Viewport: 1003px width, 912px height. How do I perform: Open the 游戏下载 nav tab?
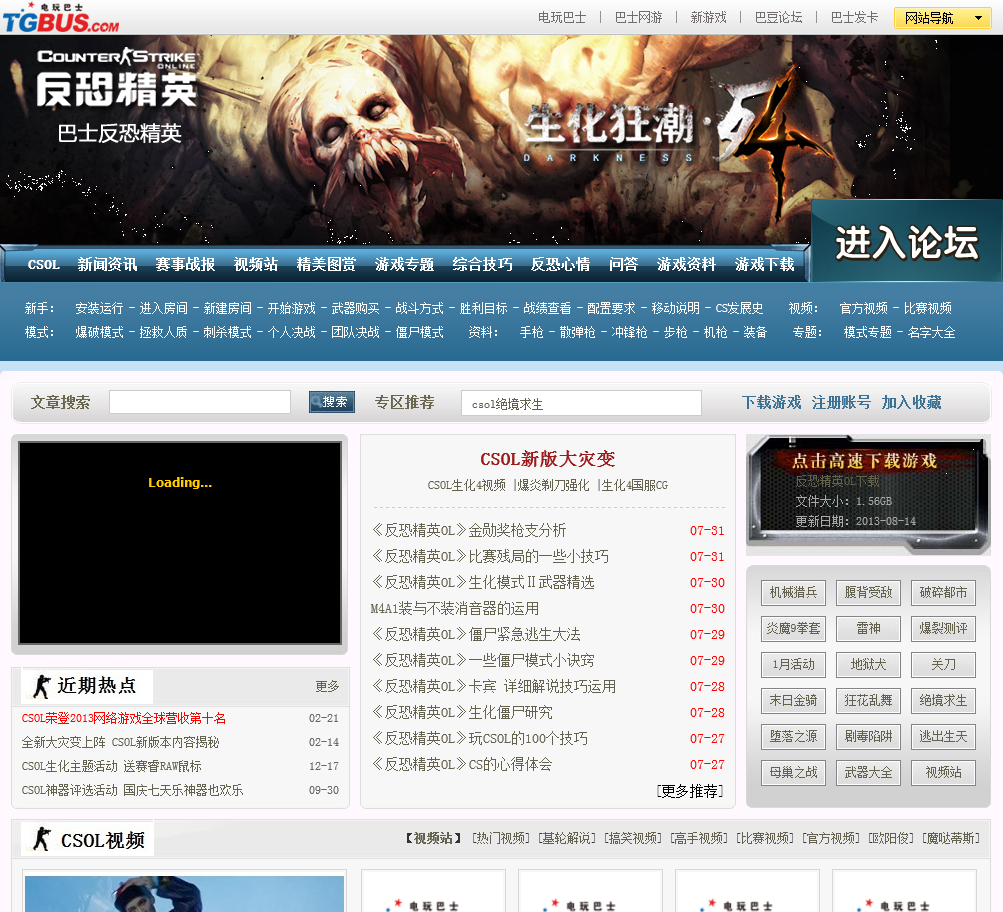pyautogui.click(x=764, y=265)
